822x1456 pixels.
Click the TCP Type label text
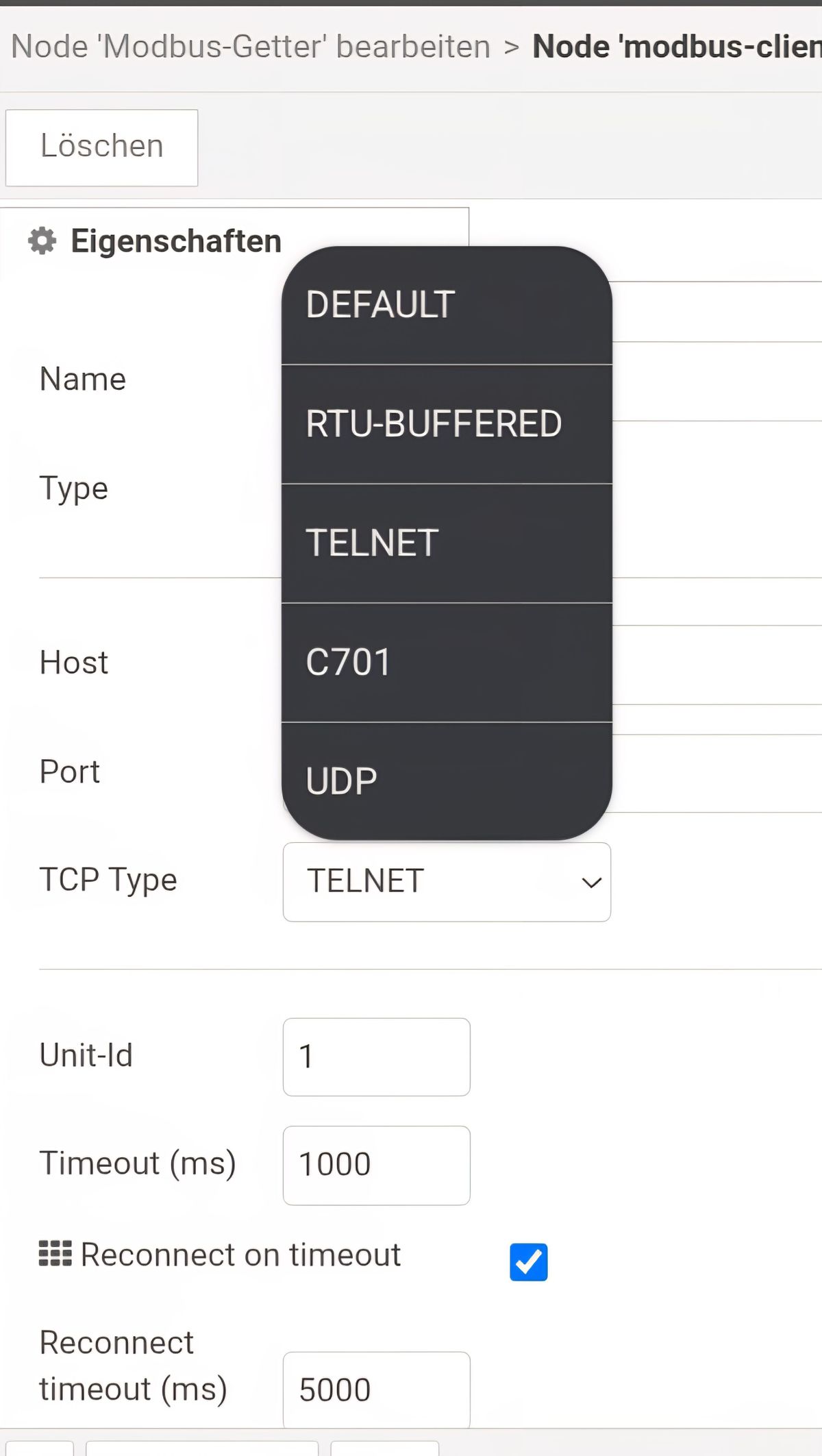[108, 880]
